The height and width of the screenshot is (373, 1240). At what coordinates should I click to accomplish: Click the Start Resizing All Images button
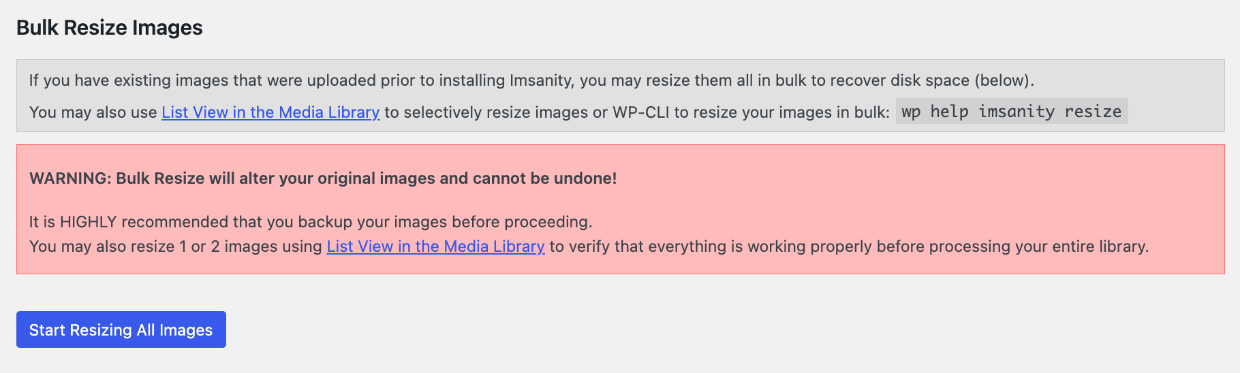tap(121, 330)
